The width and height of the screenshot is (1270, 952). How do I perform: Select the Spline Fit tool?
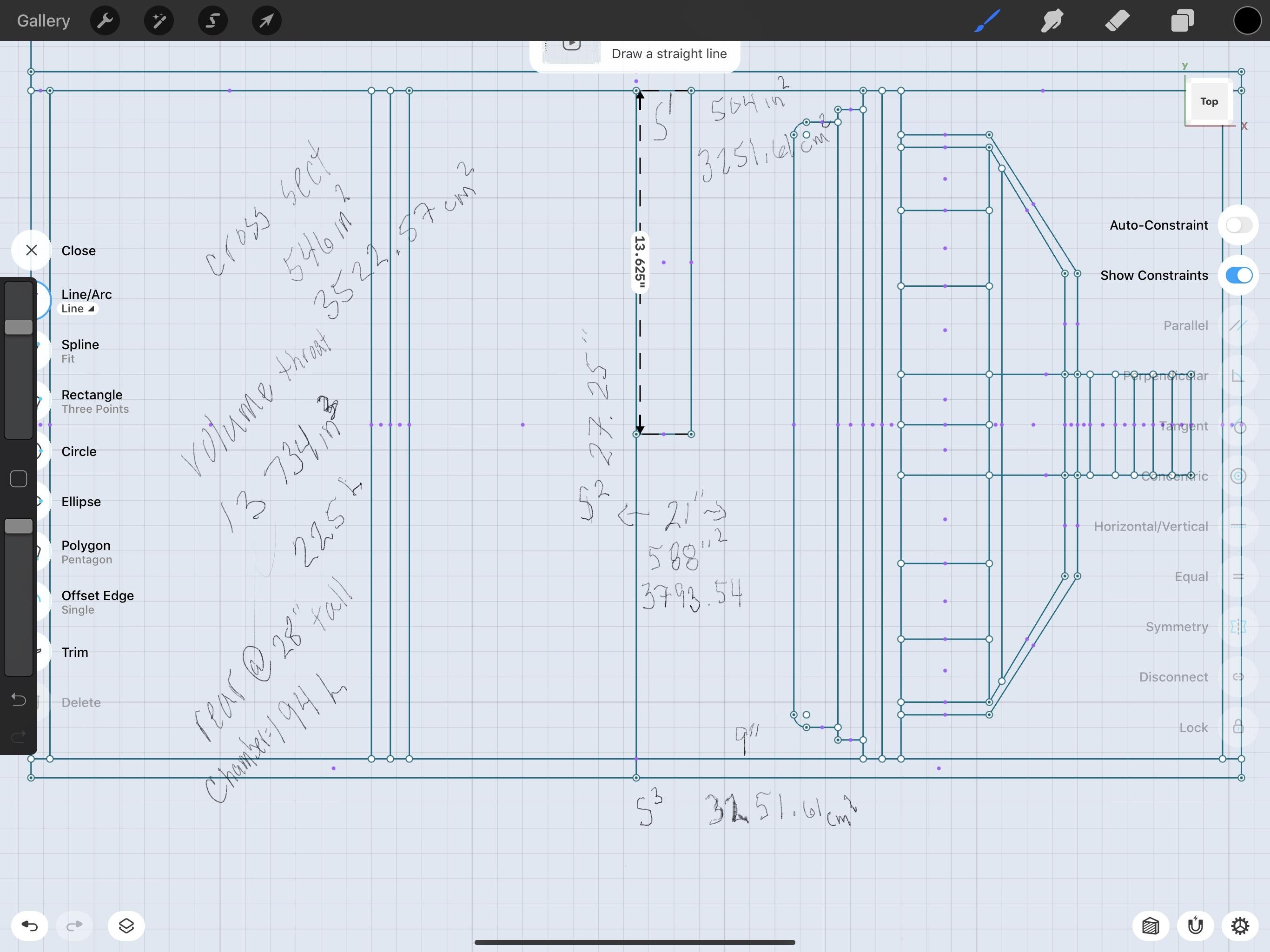80,351
